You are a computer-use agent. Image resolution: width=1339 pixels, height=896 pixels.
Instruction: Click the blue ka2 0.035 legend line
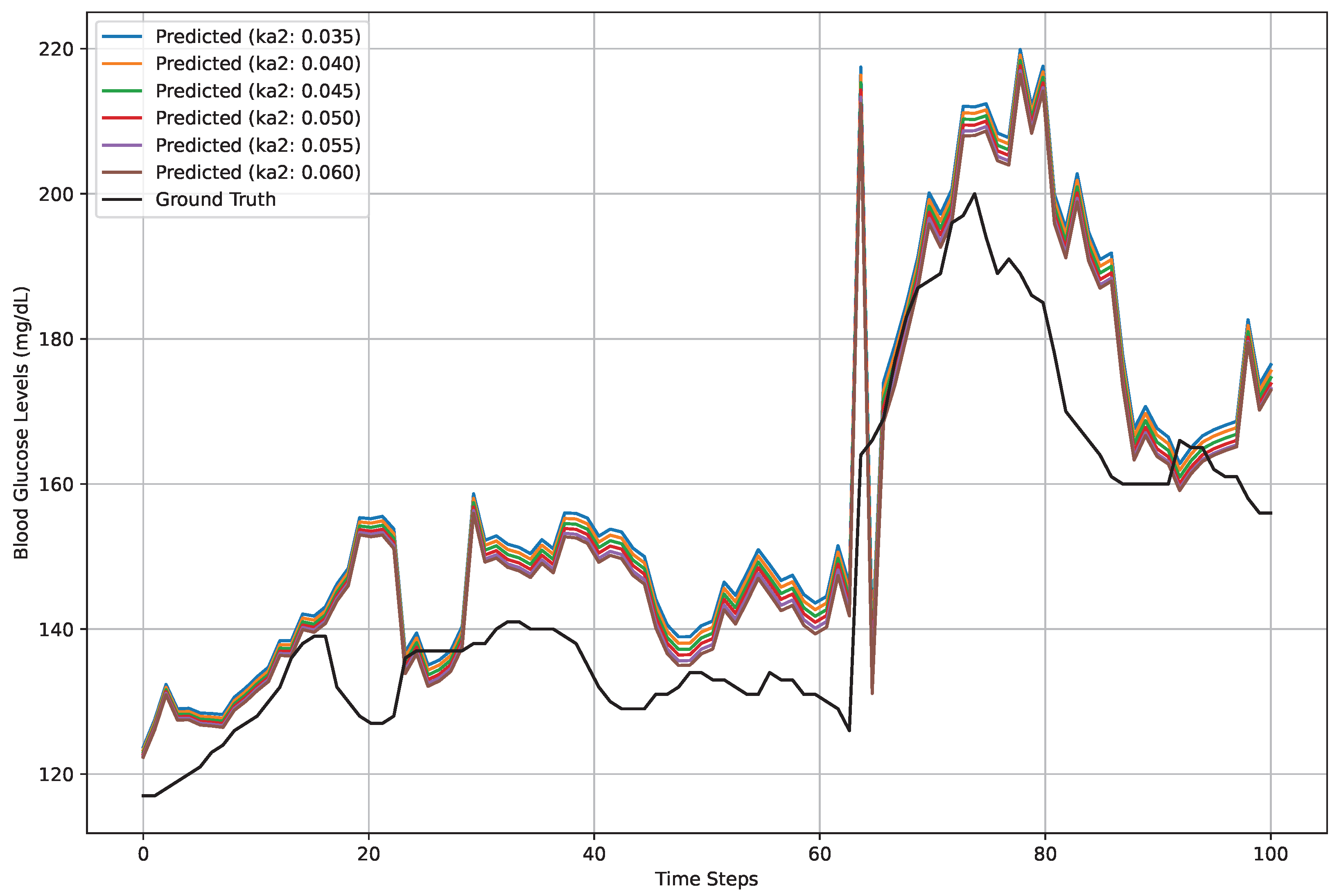coord(122,36)
